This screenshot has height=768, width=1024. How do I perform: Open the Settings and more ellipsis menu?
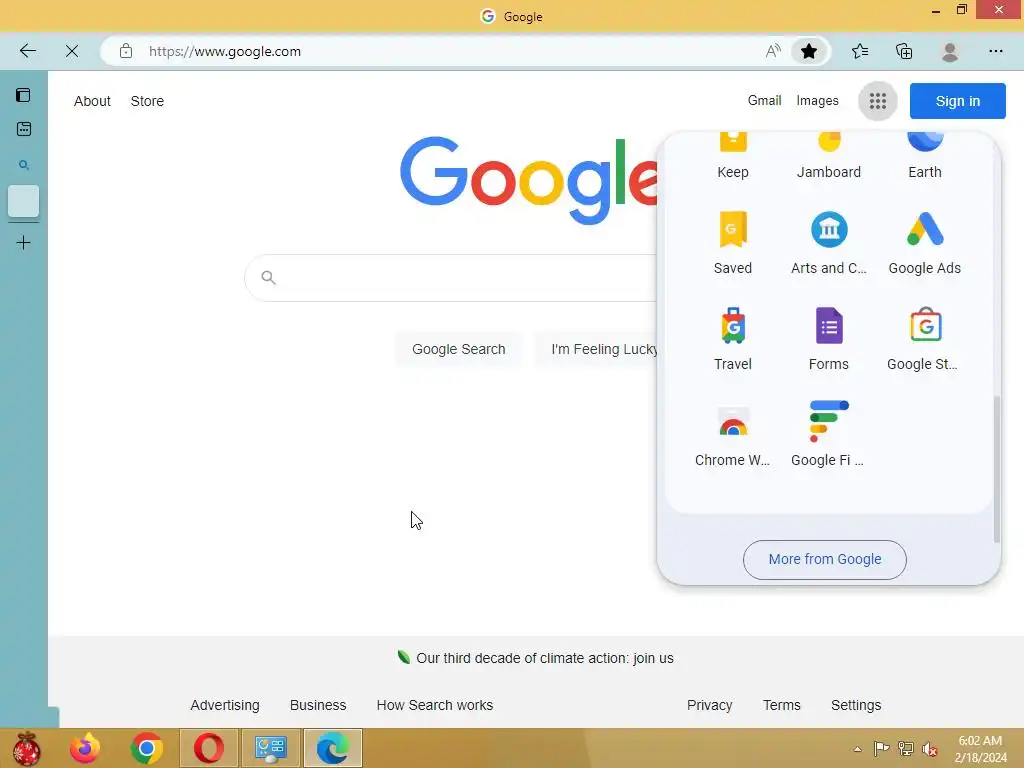pos(995,51)
